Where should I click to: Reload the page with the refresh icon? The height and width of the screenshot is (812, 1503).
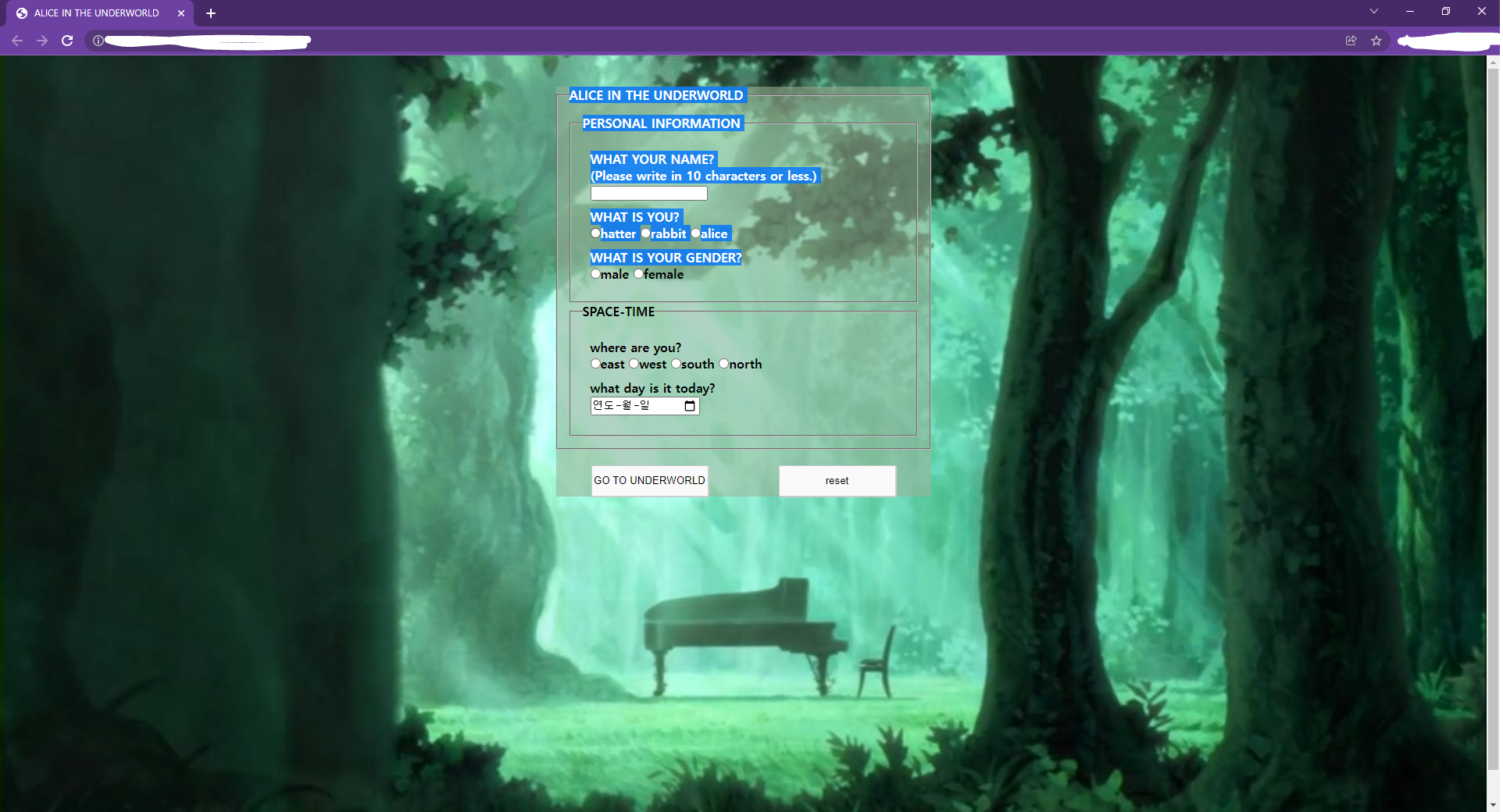(x=67, y=41)
